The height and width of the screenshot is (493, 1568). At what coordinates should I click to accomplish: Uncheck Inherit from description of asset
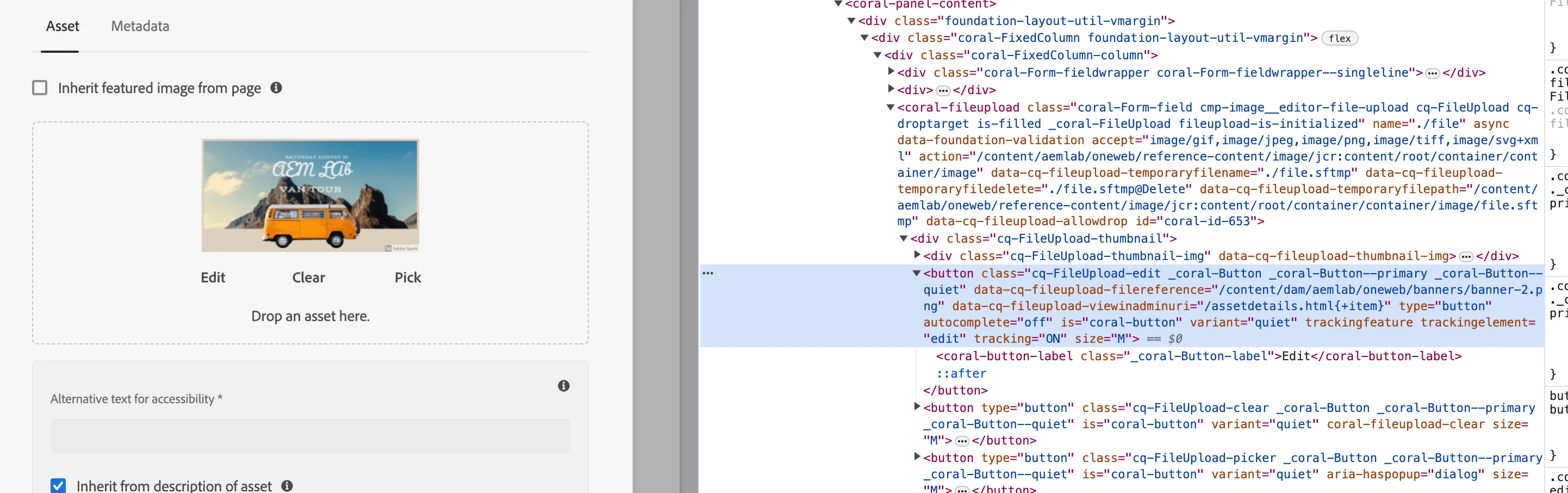58,486
